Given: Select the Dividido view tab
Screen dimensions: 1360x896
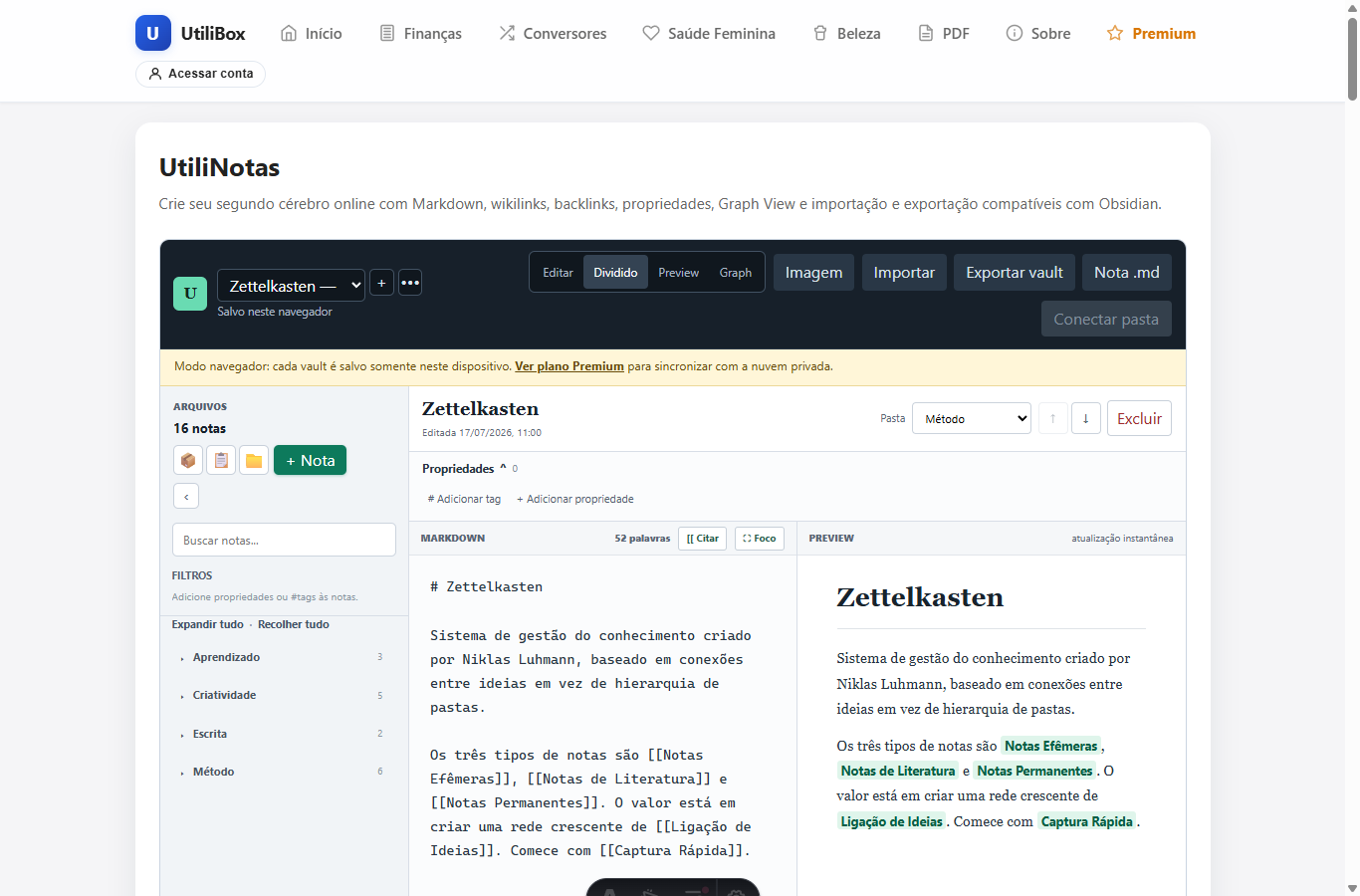Looking at the screenshot, I should (x=615, y=273).
